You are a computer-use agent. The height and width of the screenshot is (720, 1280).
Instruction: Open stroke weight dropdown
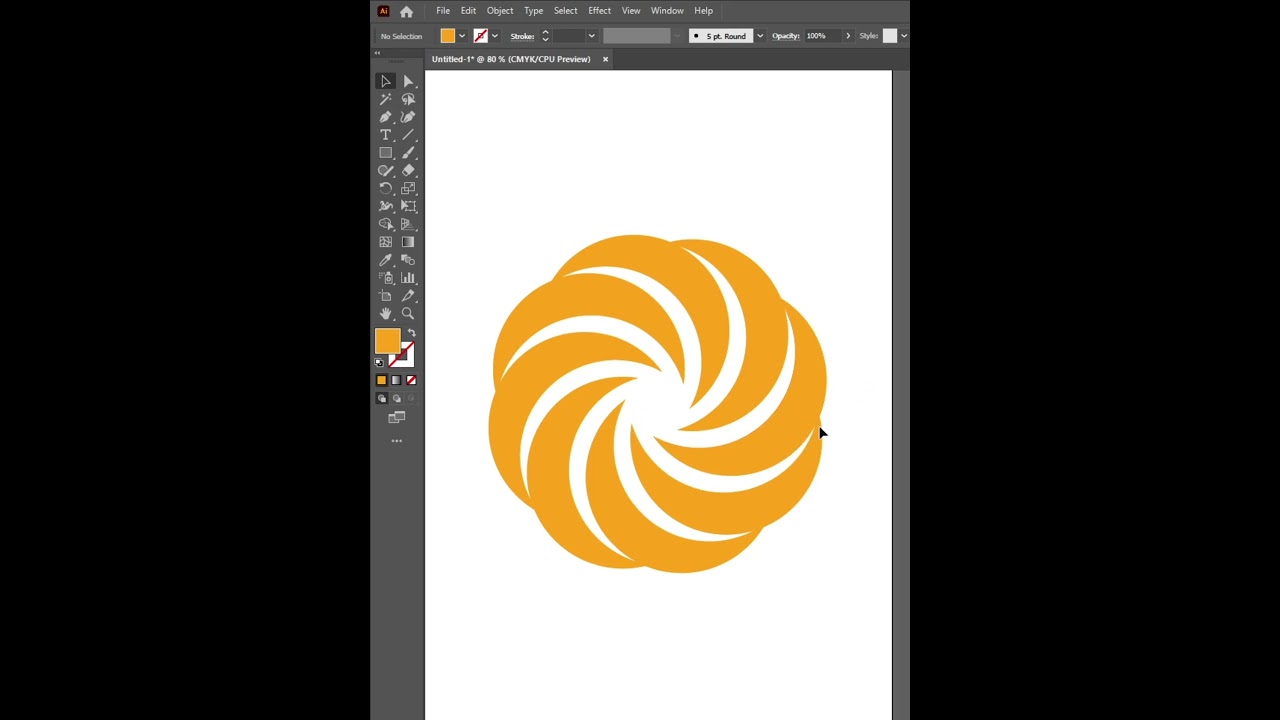pyautogui.click(x=591, y=36)
